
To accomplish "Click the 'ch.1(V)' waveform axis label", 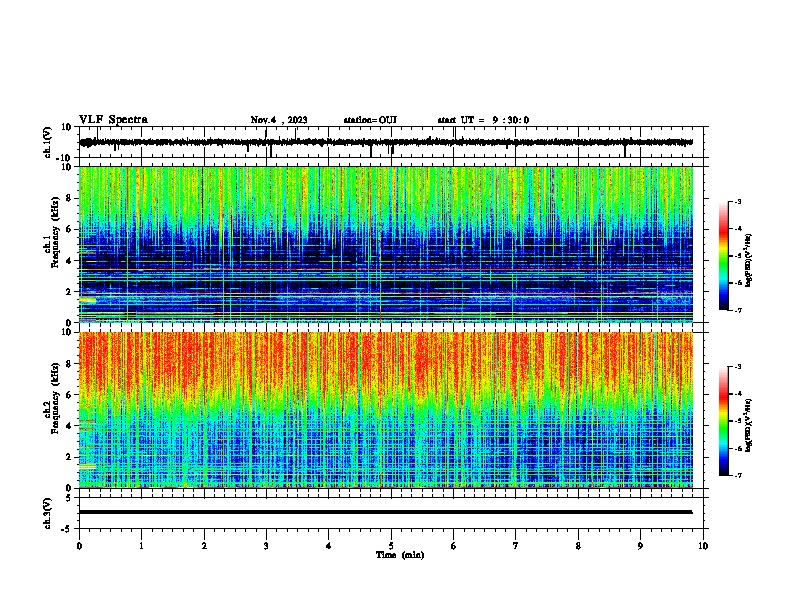I will 48,142.
